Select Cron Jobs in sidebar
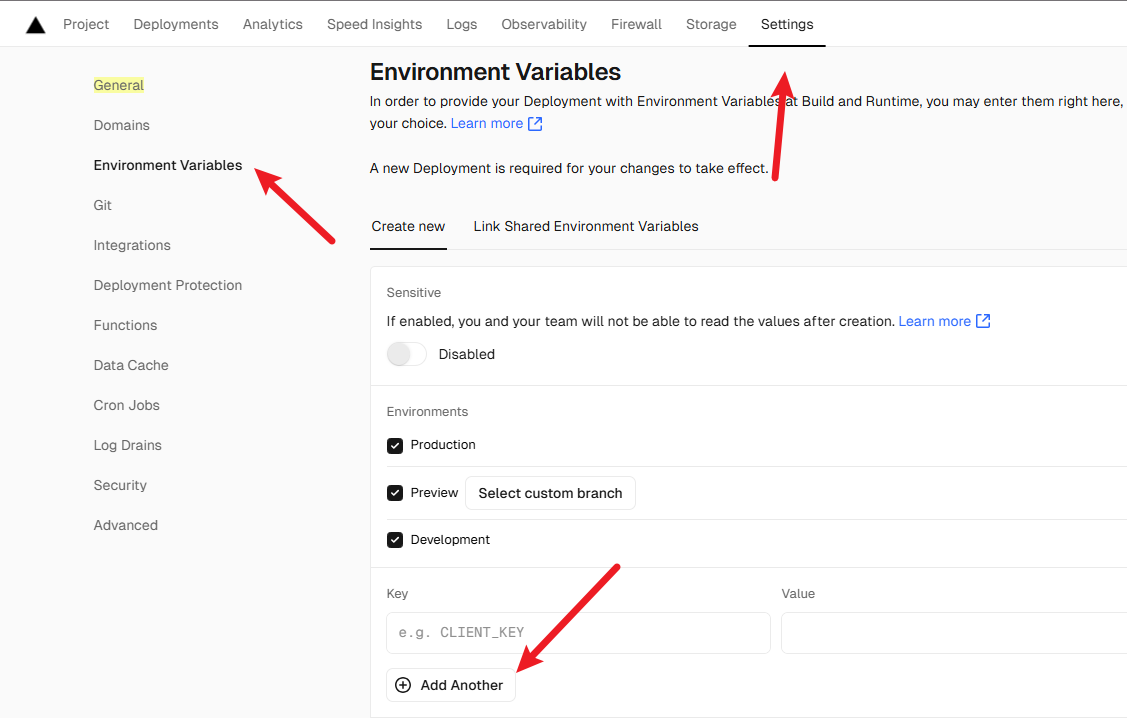The width and height of the screenshot is (1127, 718). (x=127, y=405)
